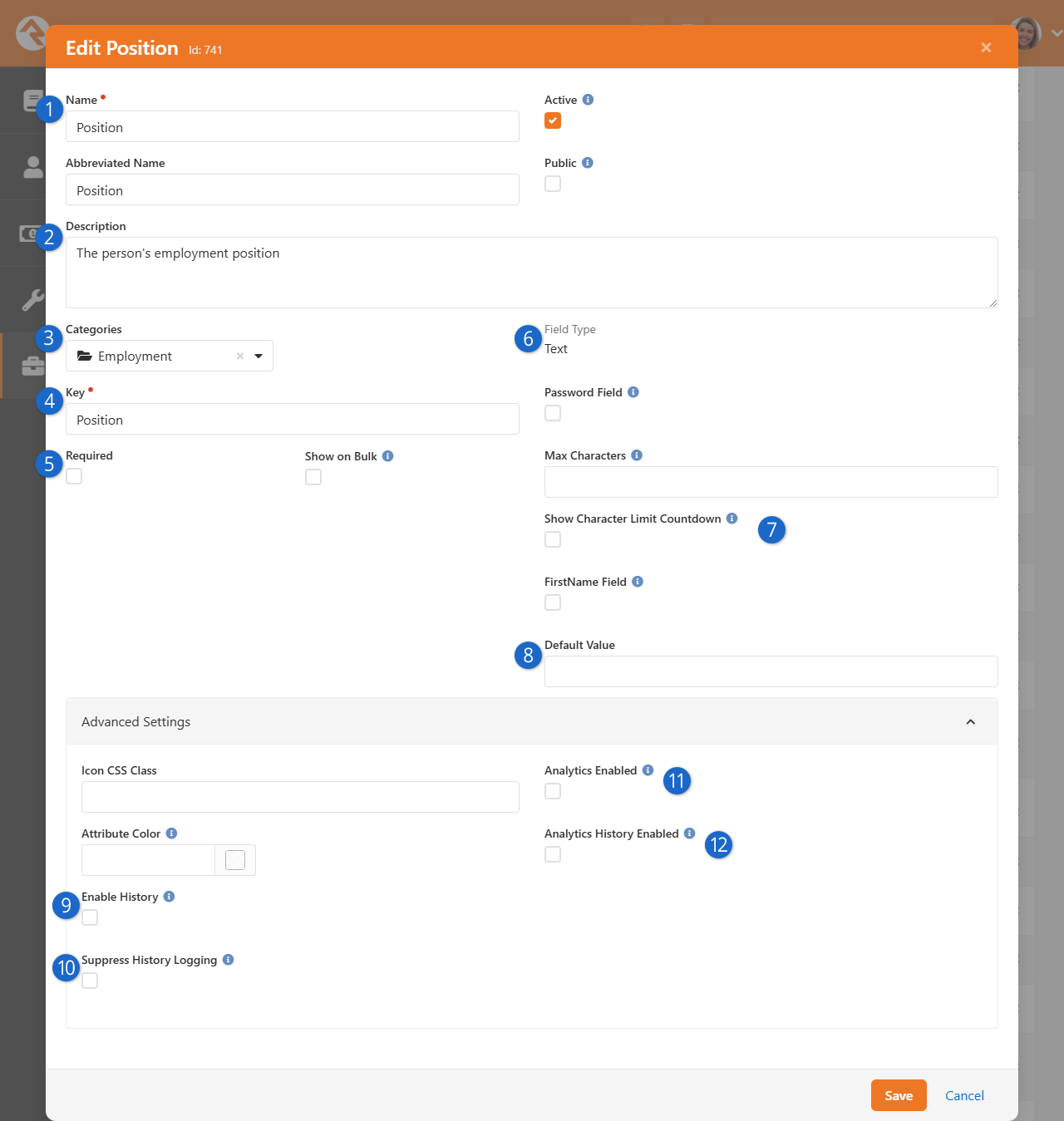This screenshot has height=1121, width=1064.
Task: Save the position attribute
Action: (x=899, y=1095)
